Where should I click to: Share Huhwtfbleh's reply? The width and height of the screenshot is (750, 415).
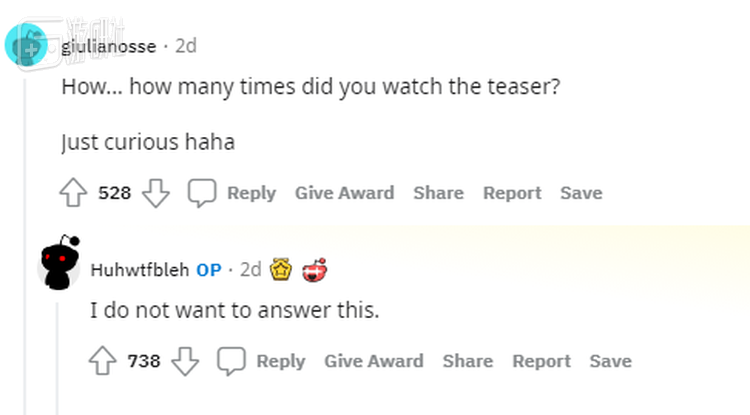tap(467, 361)
